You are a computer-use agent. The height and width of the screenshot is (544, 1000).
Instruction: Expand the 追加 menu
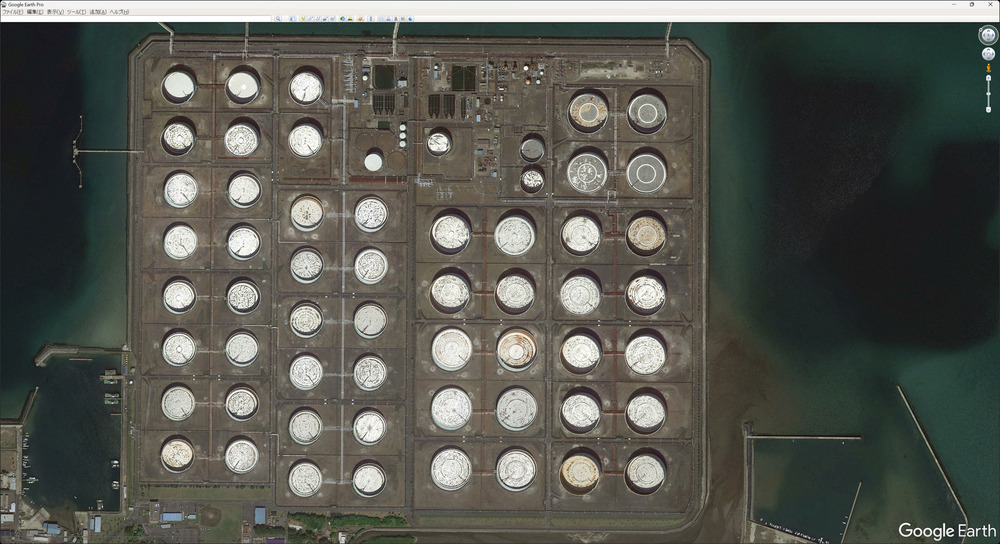click(97, 12)
